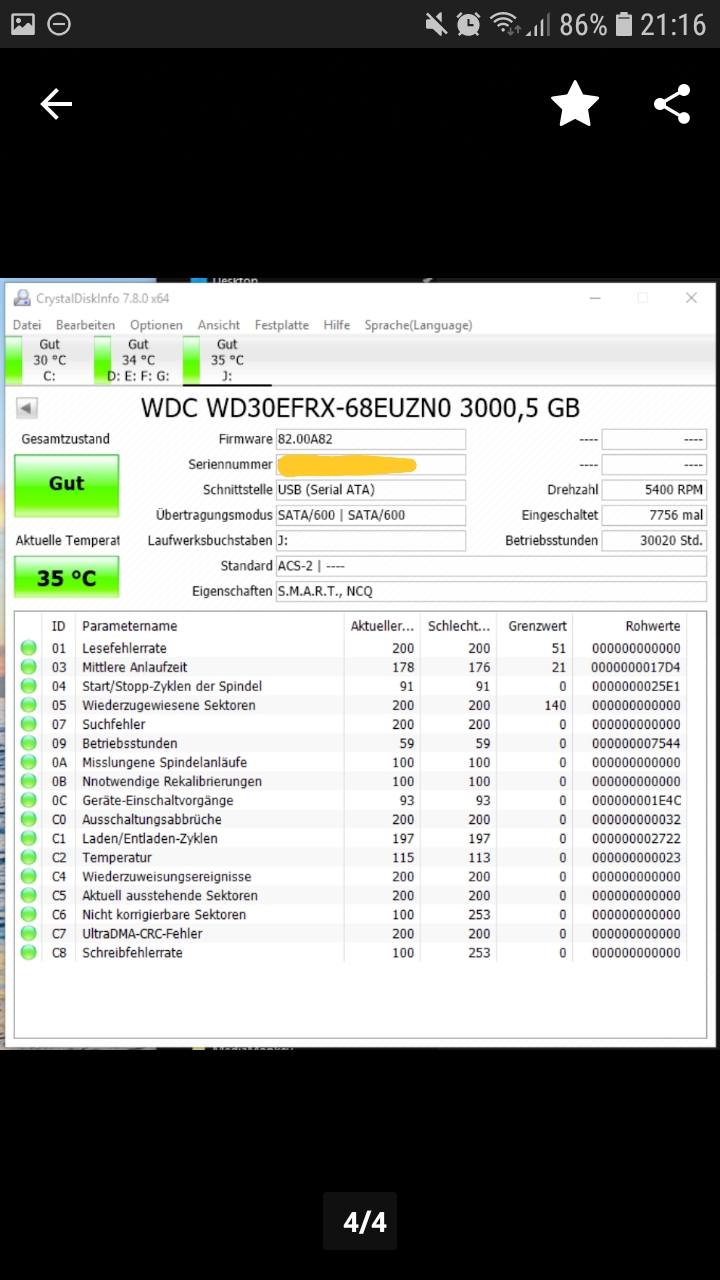720x1280 pixels.
Task: Tap the Wi-Fi icon in status bar
Action: (x=506, y=24)
